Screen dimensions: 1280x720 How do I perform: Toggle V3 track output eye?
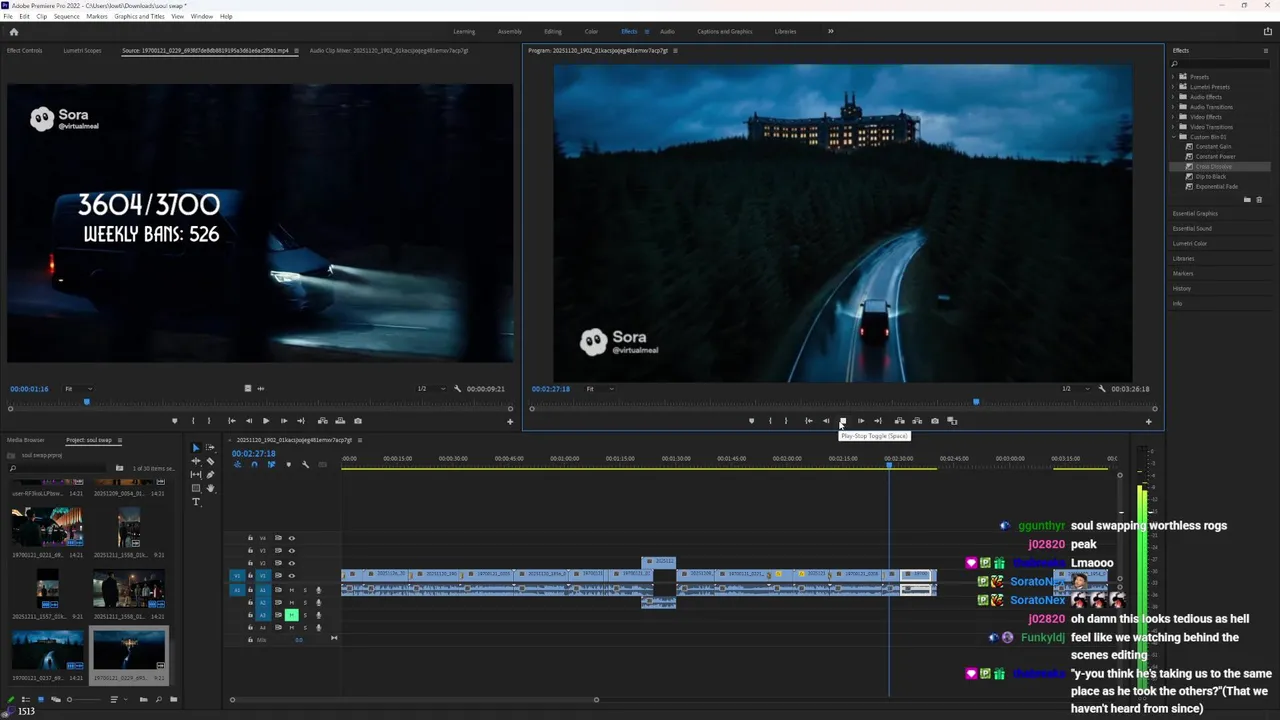(292, 551)
